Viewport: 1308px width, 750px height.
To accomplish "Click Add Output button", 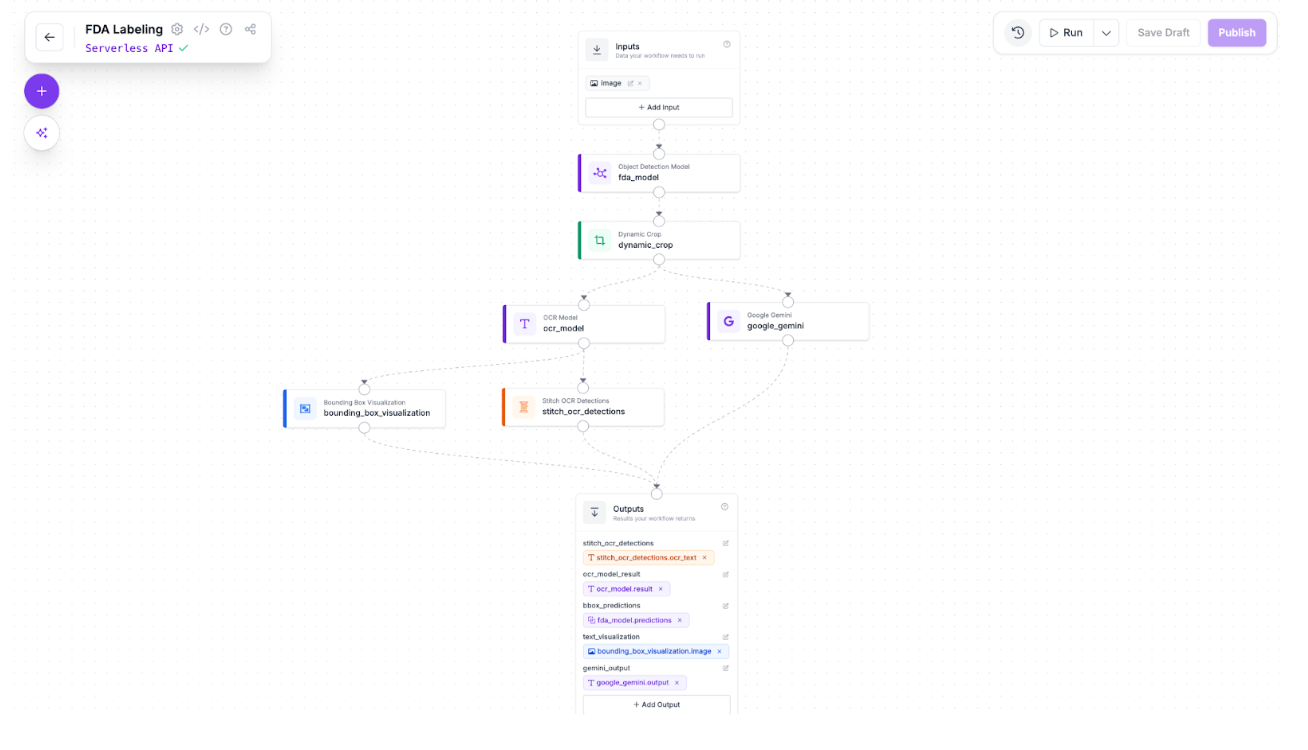I will (x=656, y=704).
